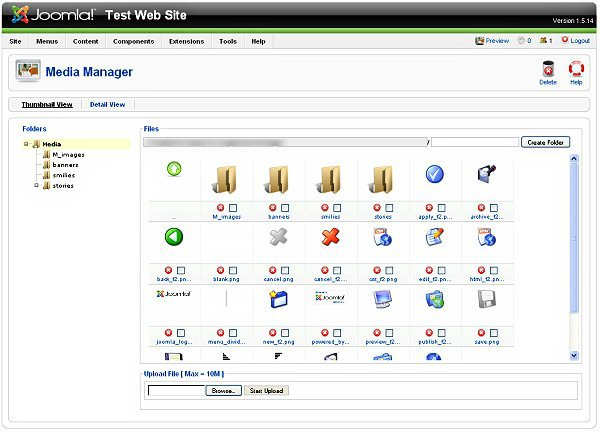600x432 pixels.
Task: Switch to Thumbnail View tab
Action: pyautogui.click(x=47, y=104)
